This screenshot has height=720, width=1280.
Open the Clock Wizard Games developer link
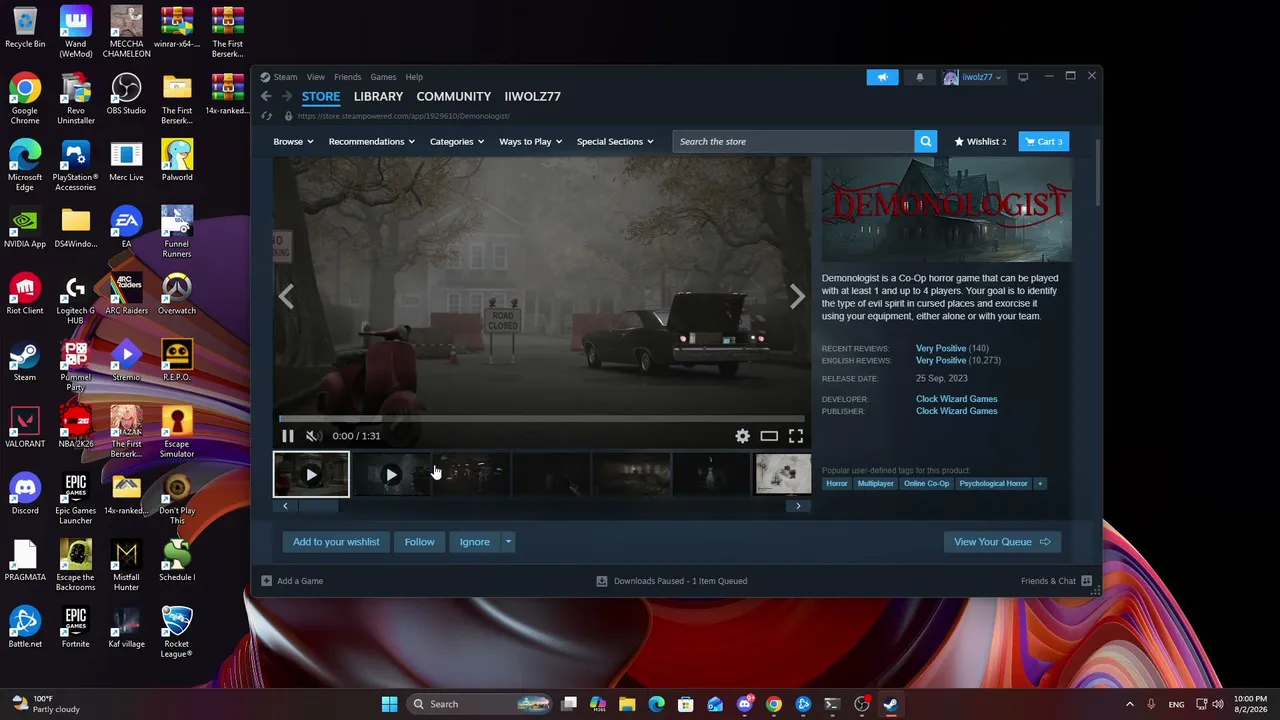[x=957, y=399]
